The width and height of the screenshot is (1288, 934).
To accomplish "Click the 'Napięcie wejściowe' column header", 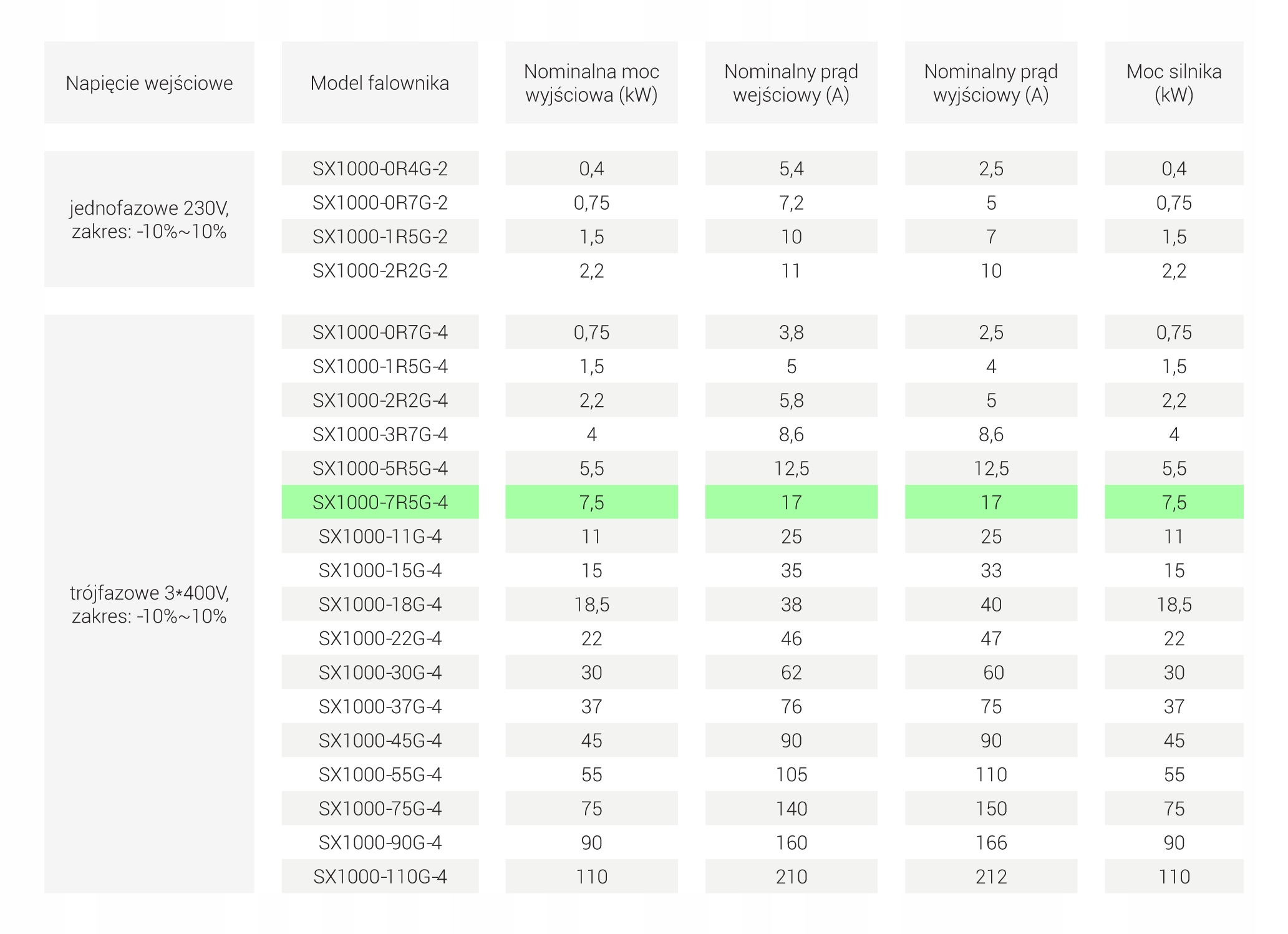I will [x=149, y=83].
